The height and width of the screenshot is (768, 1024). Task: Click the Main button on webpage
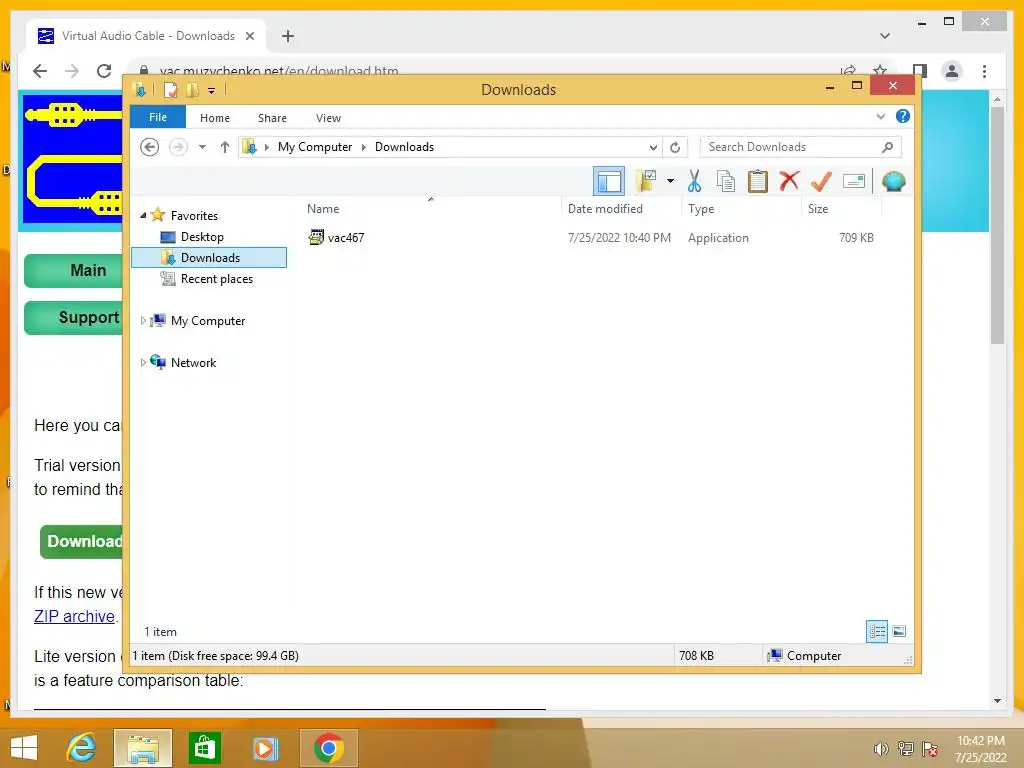[x=74, y=270]
